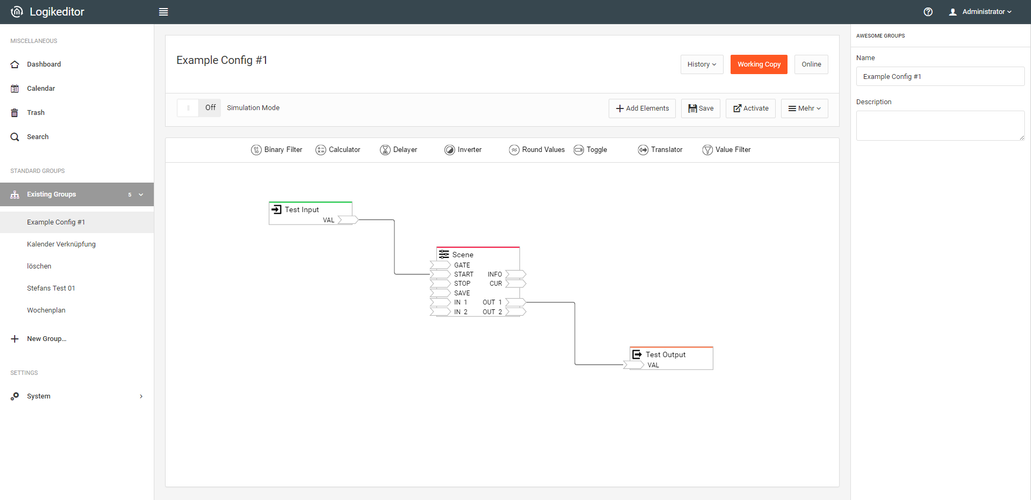
Task: Select the Calculator element icon
Action: 321,150
